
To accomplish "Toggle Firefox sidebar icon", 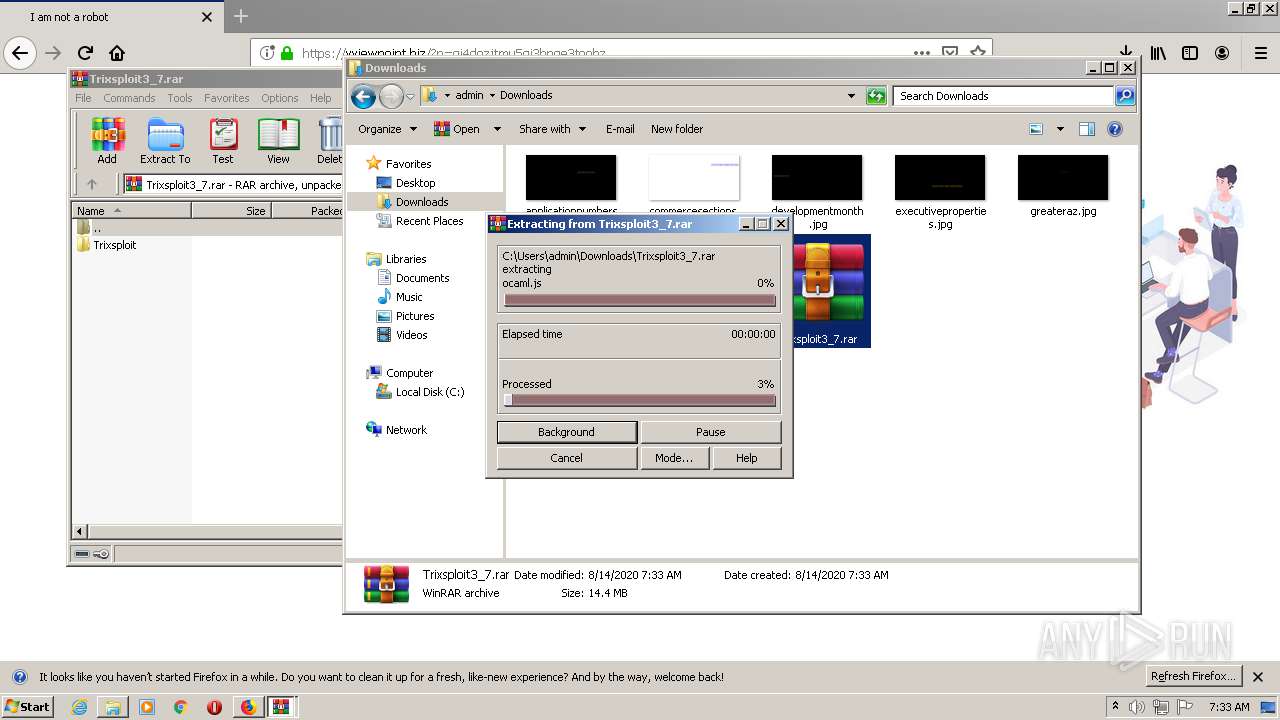I will (x=1190, y=53).
